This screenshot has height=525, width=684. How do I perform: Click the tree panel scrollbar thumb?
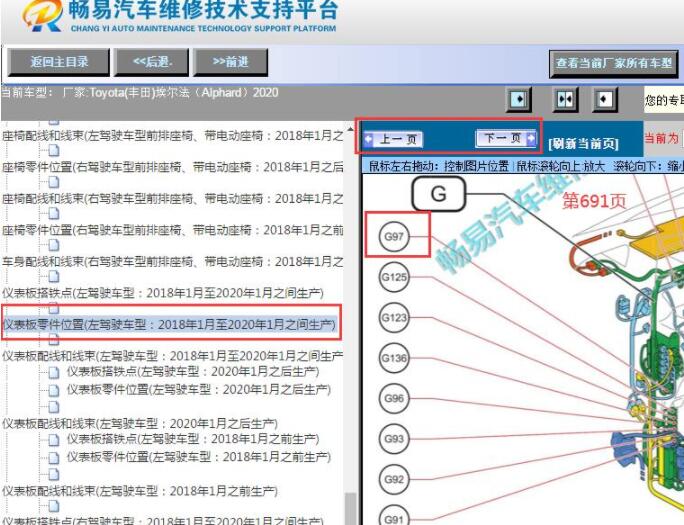click(x=350, y=508)
